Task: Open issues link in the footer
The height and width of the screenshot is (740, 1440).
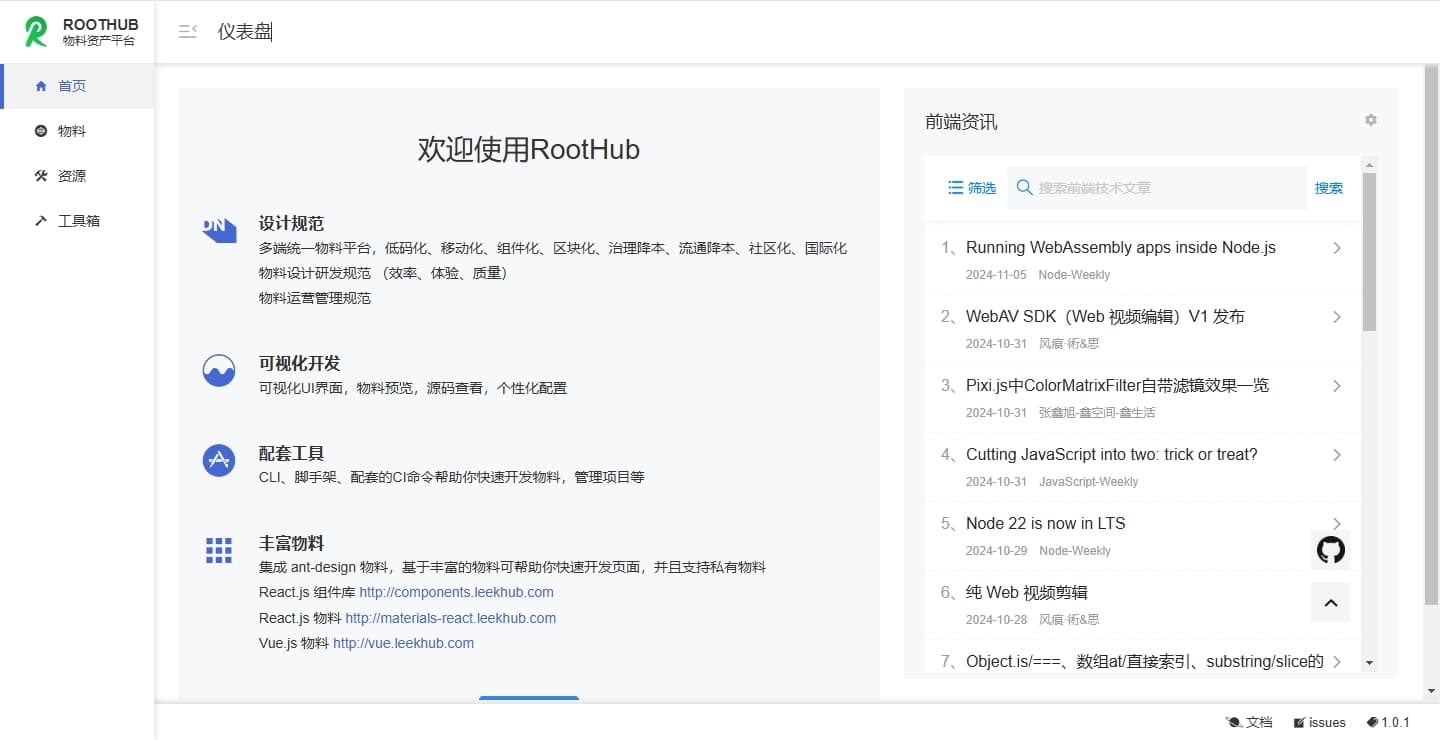Action: pos(1319,722)
